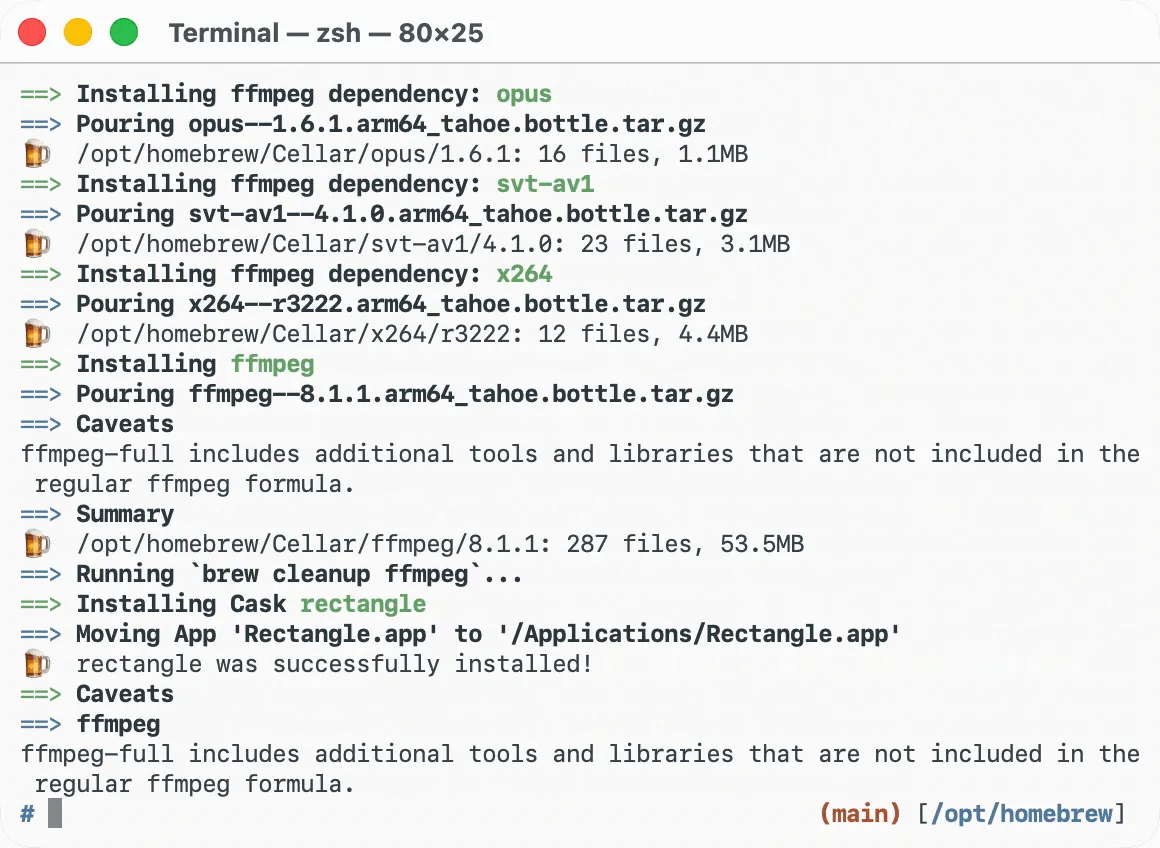Click path '/opt/homebrew/Cellar/ffmpeg/8.1.1: 287 files, 53.5MB'
This screenshot has width=1160, height=848.
pyautogui.click(x=440, y=544)
